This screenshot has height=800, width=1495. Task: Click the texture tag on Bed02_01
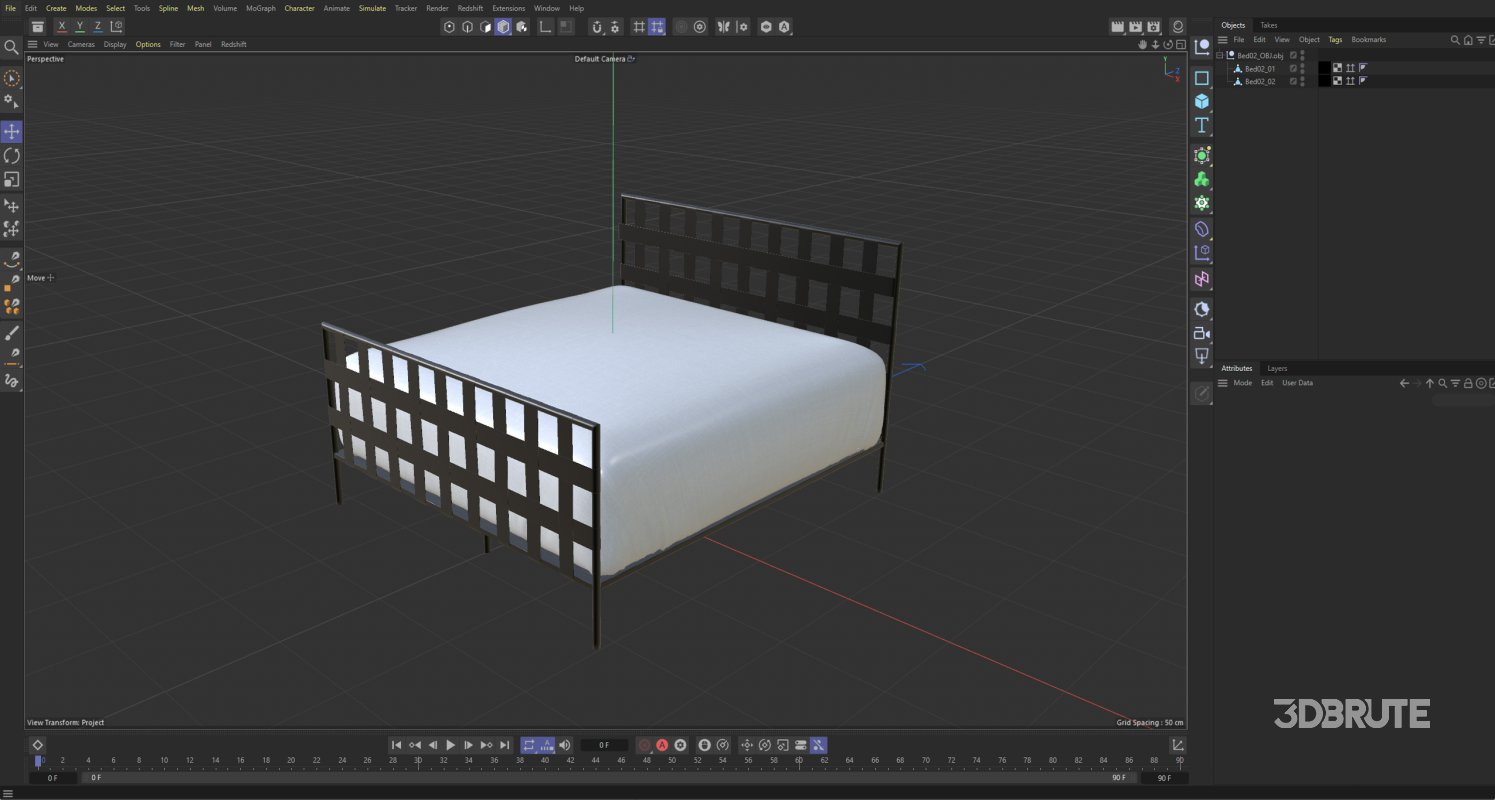pyautogui.click(x=1337, y=68)
